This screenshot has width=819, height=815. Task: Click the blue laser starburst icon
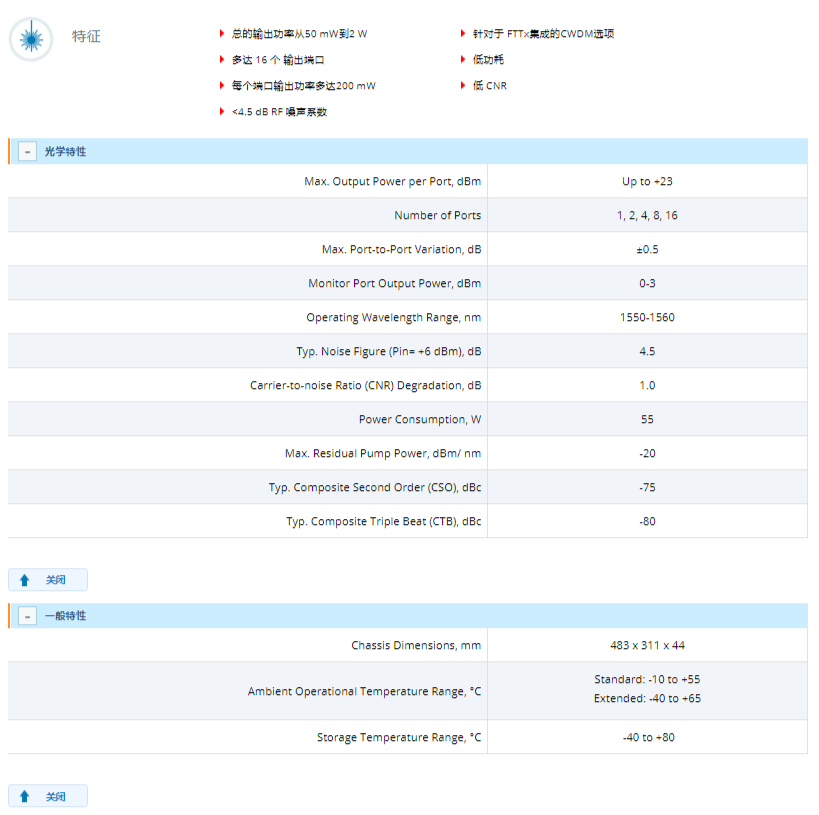click(x=31, y=39)
